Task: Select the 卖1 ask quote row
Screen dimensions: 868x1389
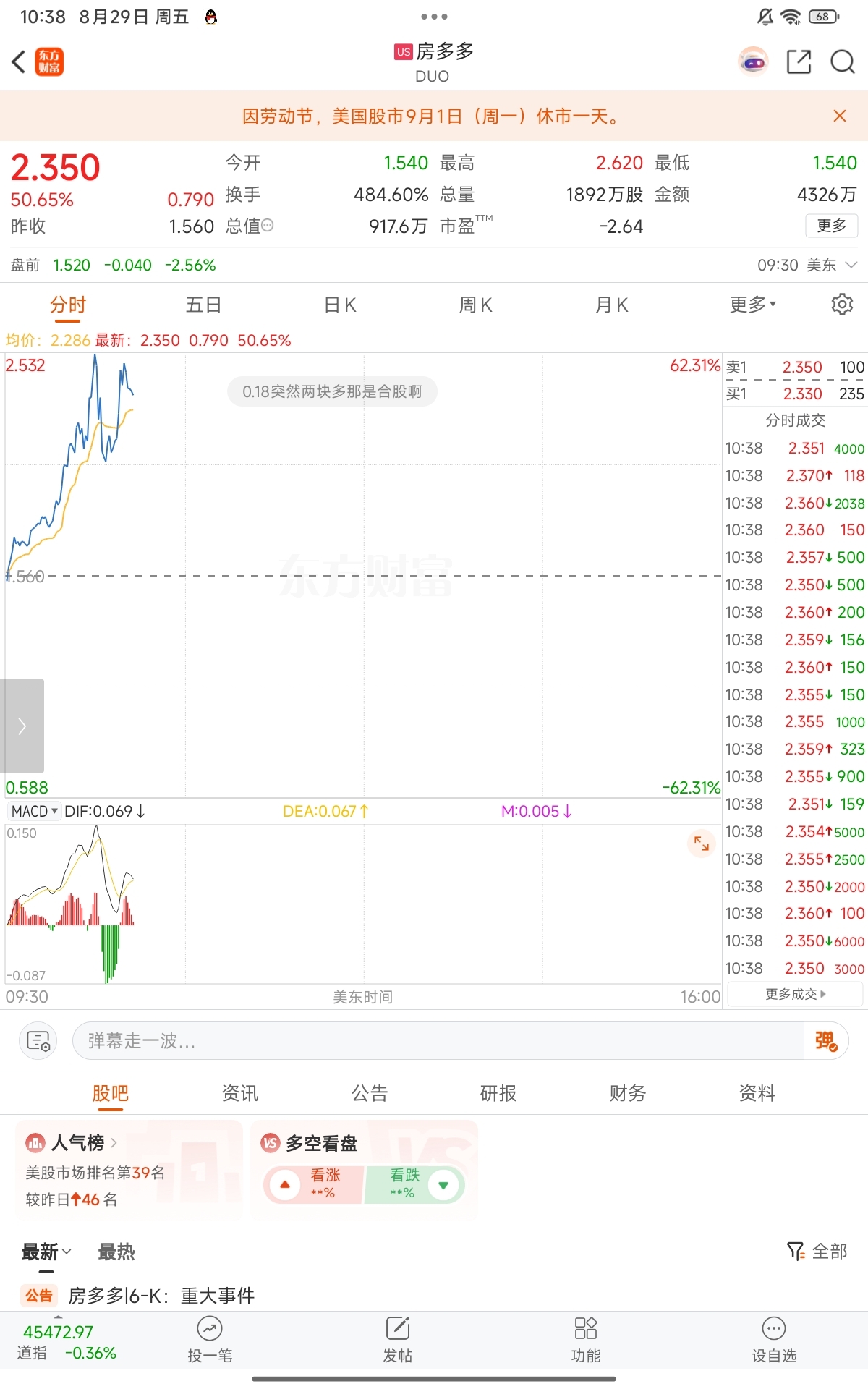Action: 795,367
